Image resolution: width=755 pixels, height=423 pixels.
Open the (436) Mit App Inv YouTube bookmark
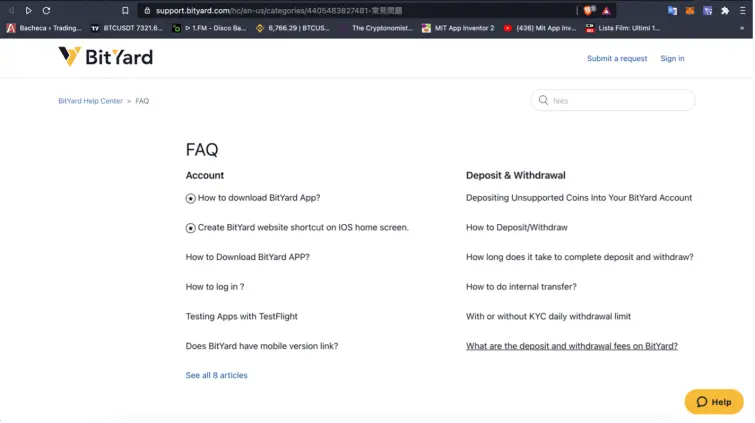click(x=540, y=28)
